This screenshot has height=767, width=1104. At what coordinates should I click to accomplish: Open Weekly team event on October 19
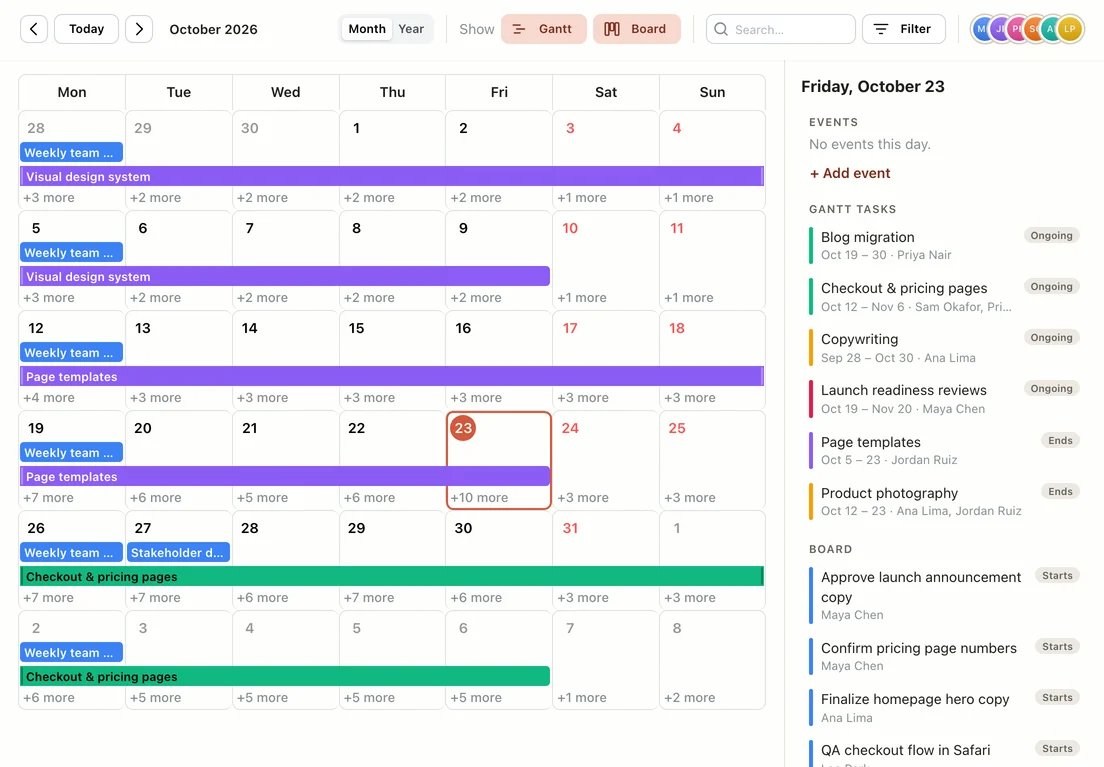pos(72,453)
